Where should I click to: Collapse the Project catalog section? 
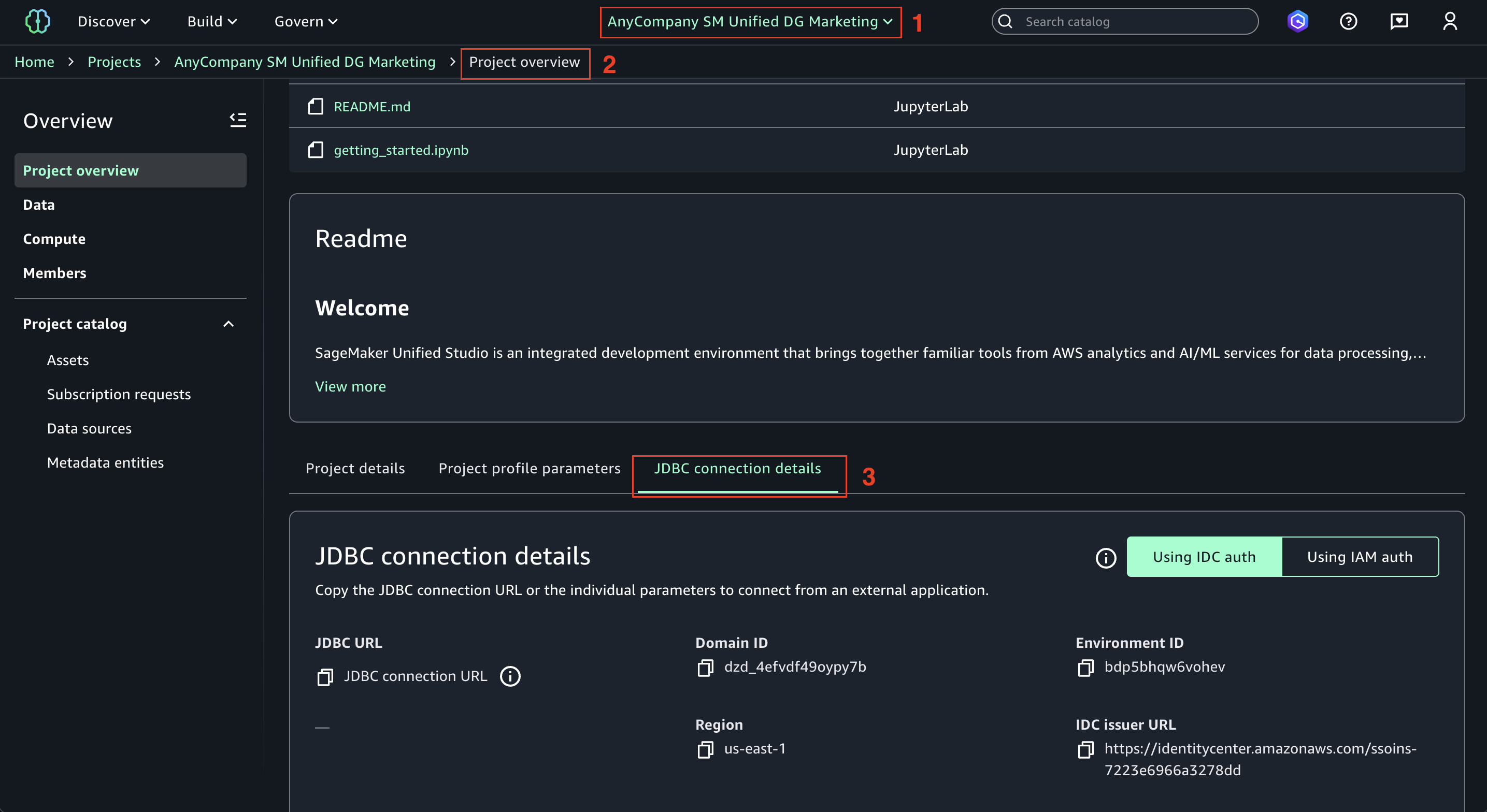tap(228, 323)
